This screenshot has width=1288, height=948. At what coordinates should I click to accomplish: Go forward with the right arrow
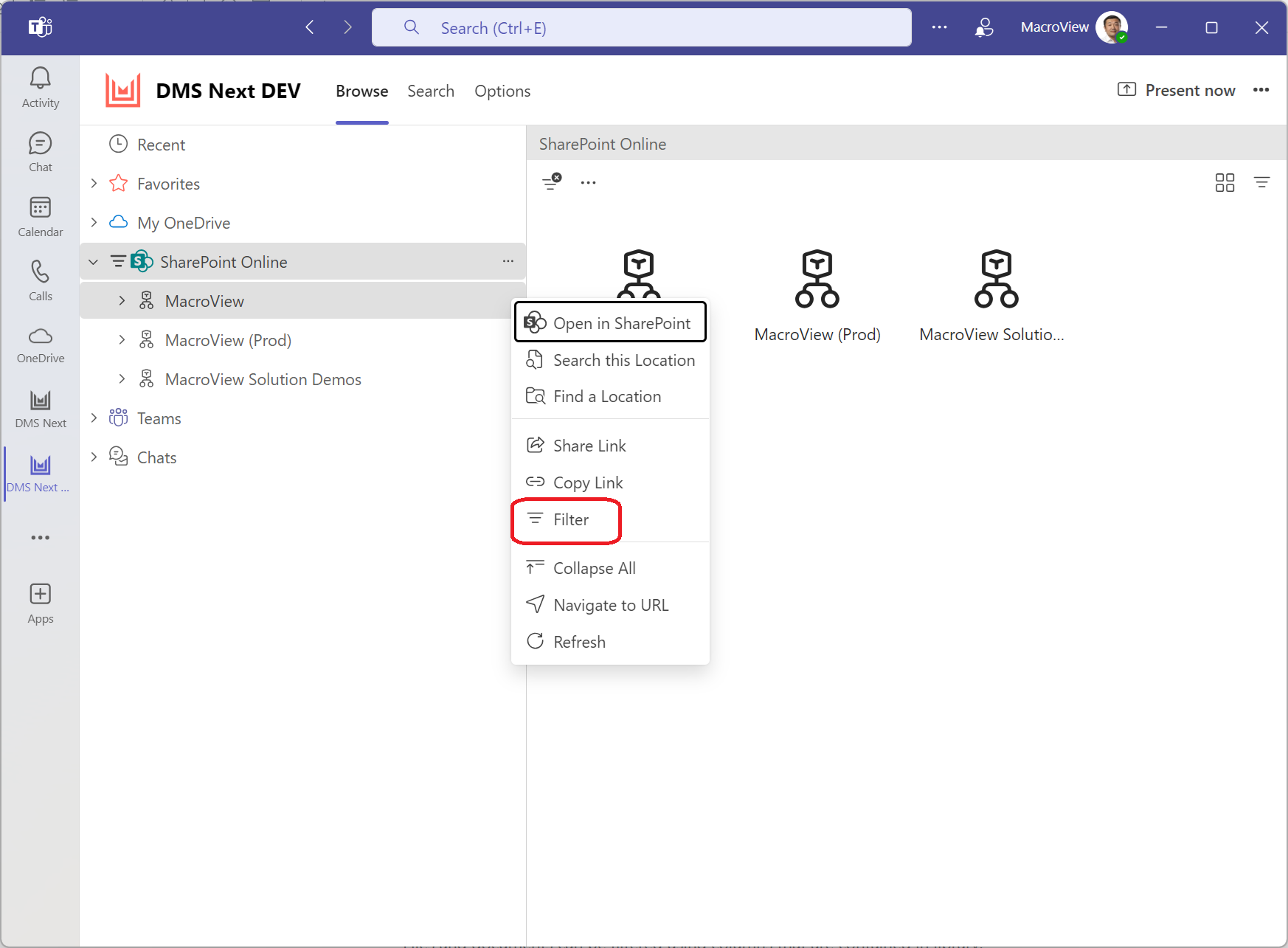click(347, 27)
